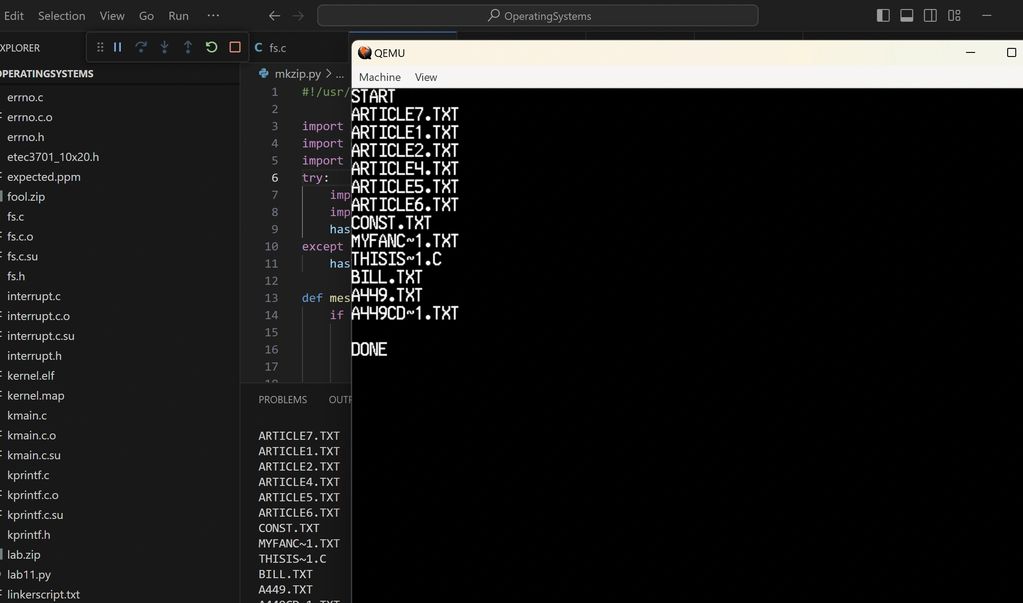The height and width of the screenshot is (603, 1023).
Task: Pause the debugging session
Action: pyautogui.click(x=118, y=47)
